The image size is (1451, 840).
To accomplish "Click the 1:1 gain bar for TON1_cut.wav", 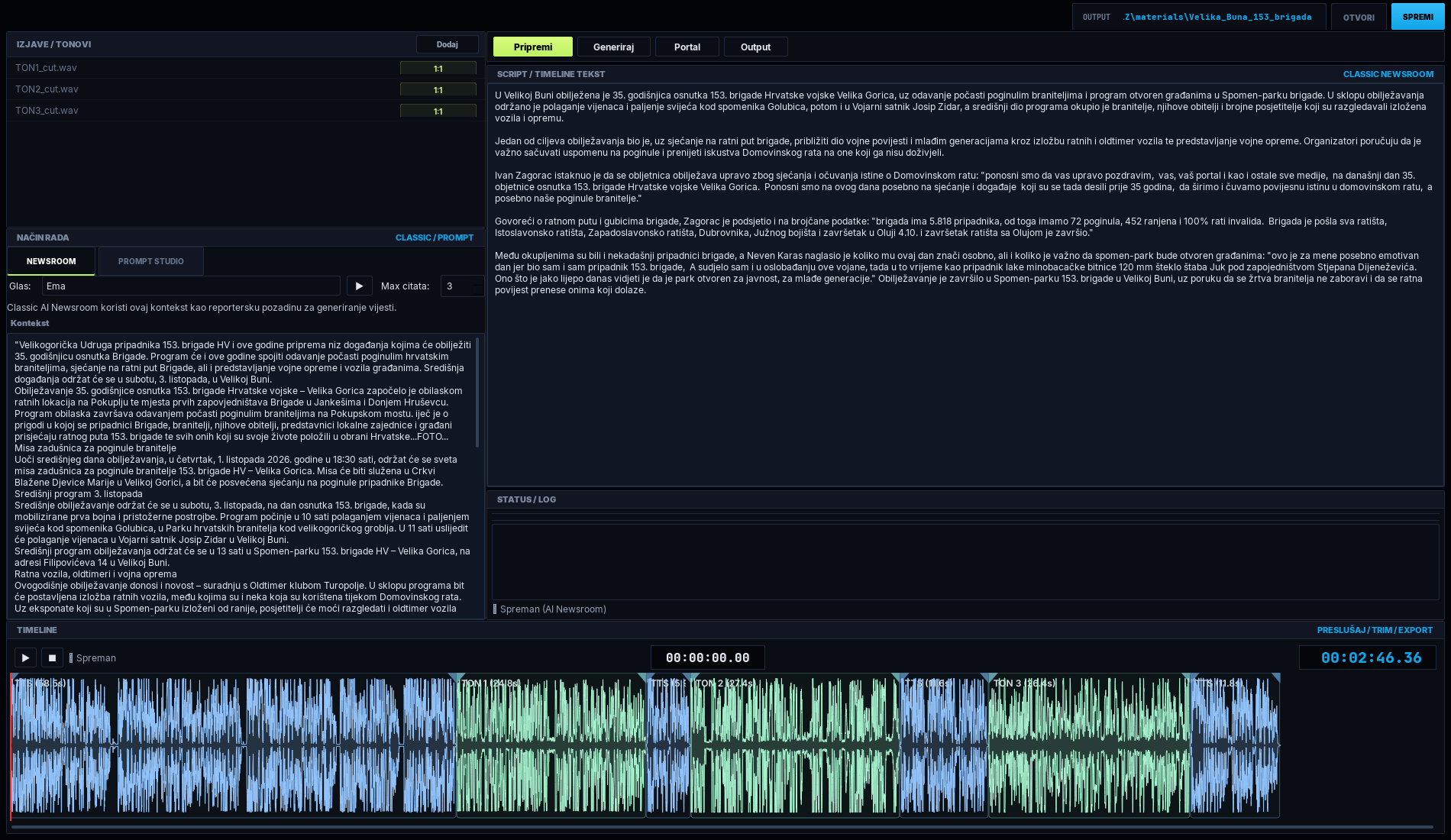I will [438, 68].
